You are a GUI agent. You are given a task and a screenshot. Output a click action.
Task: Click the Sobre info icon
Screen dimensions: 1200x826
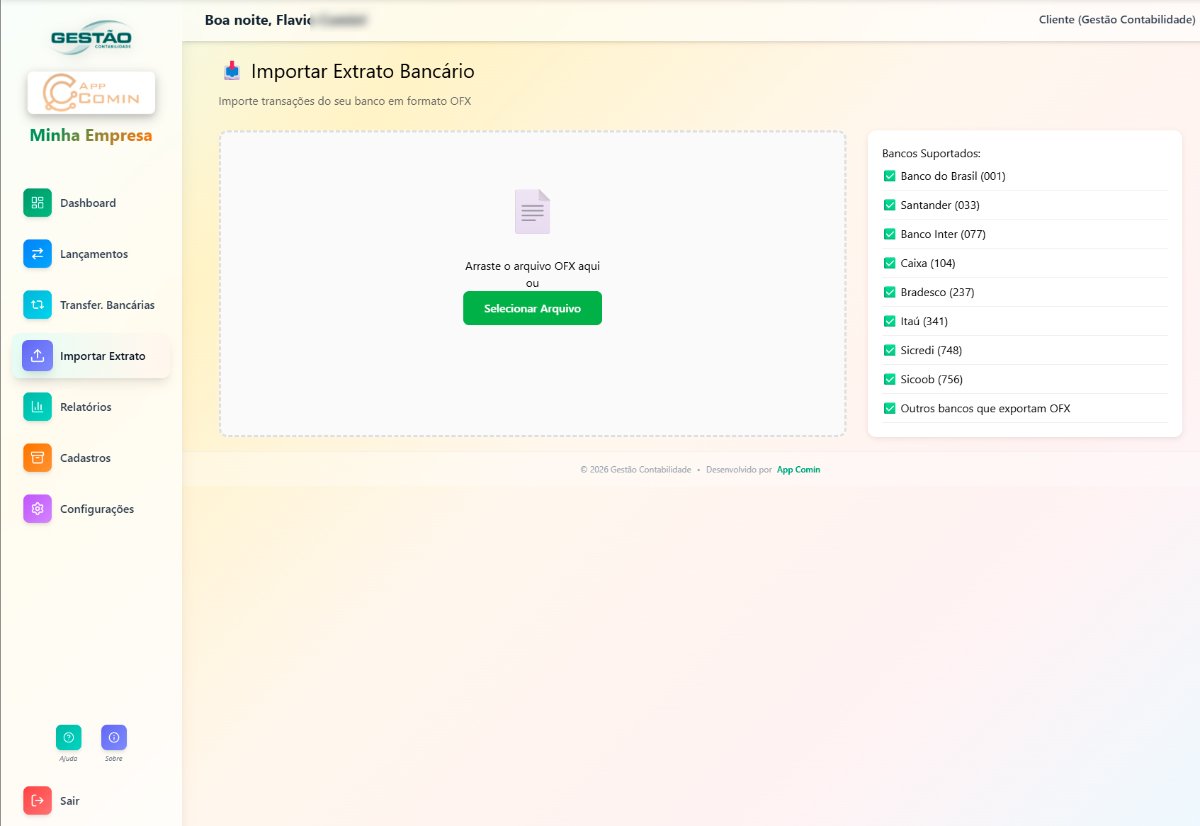pos(114,738)
